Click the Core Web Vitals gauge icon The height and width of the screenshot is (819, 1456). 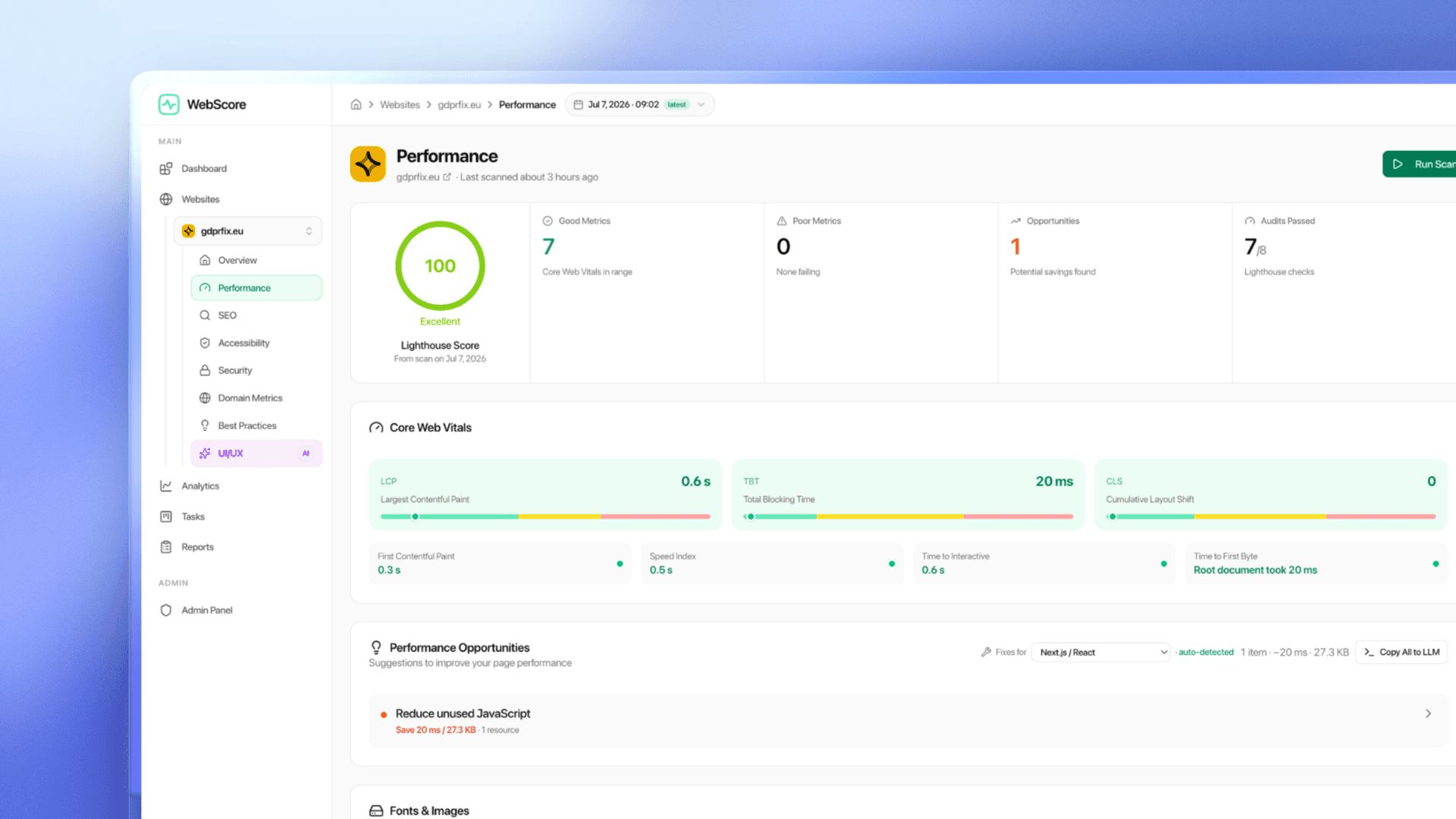tap(376, 428)
